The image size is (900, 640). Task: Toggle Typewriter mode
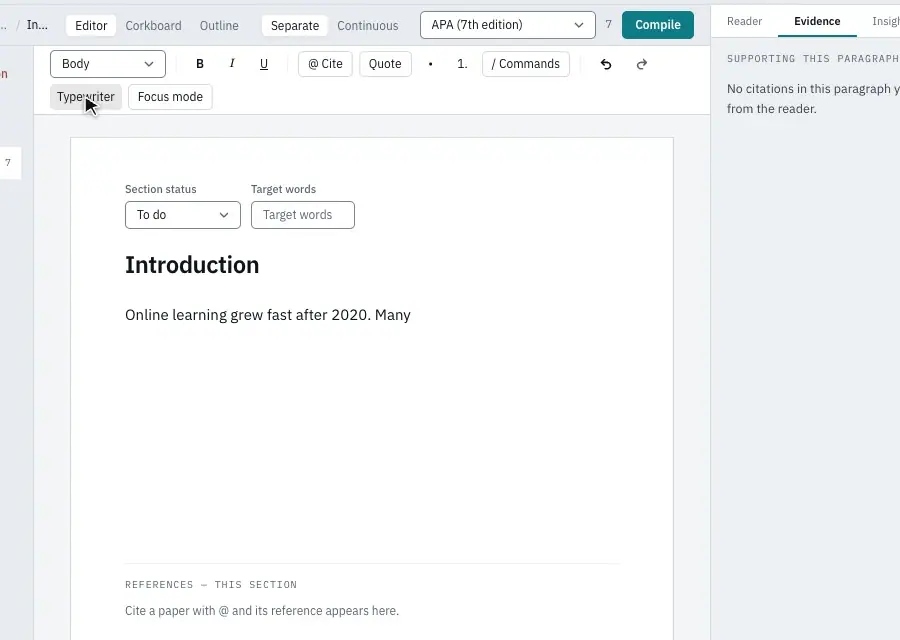pyautogui.click(x=86, y=96)
